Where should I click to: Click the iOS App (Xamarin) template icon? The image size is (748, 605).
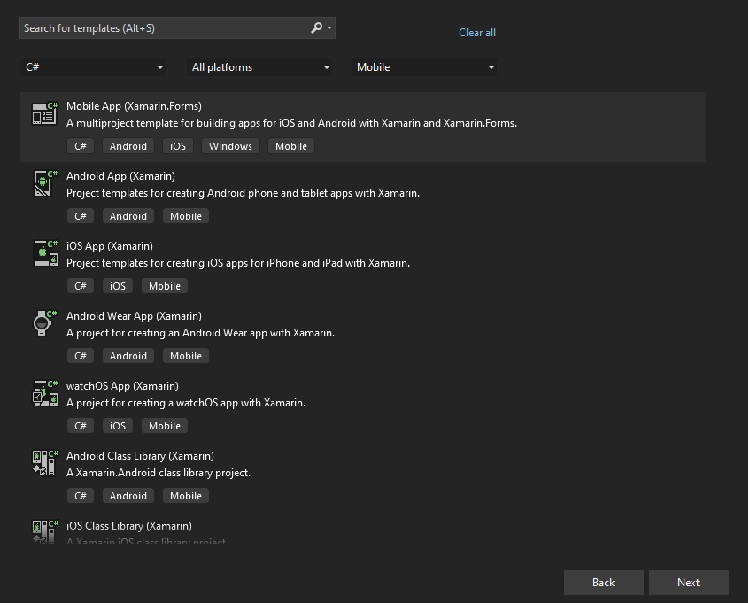click(44, 253)
